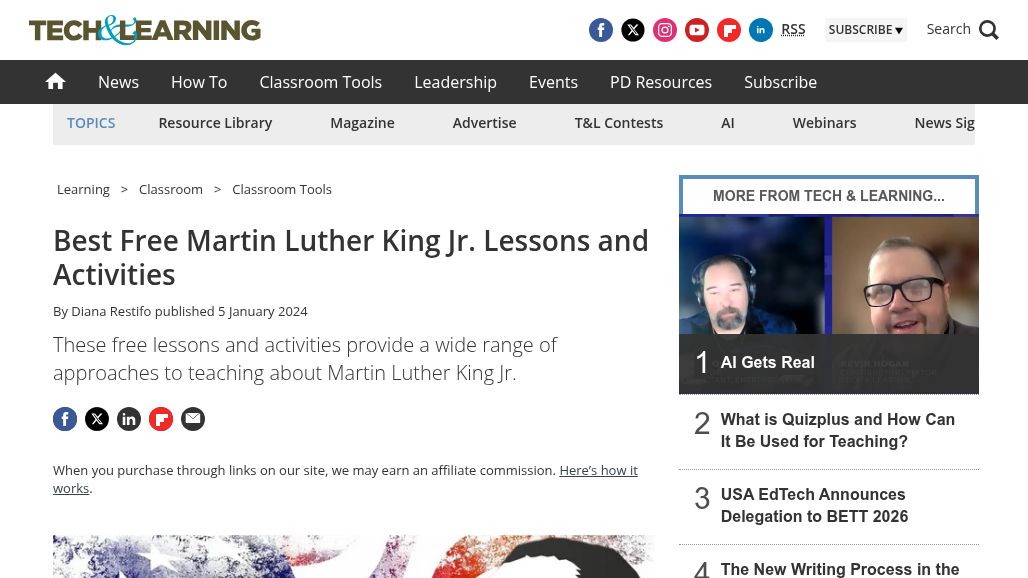Open the Webinars topic tab
This screenshot has width=1028, height=578.
824,123
